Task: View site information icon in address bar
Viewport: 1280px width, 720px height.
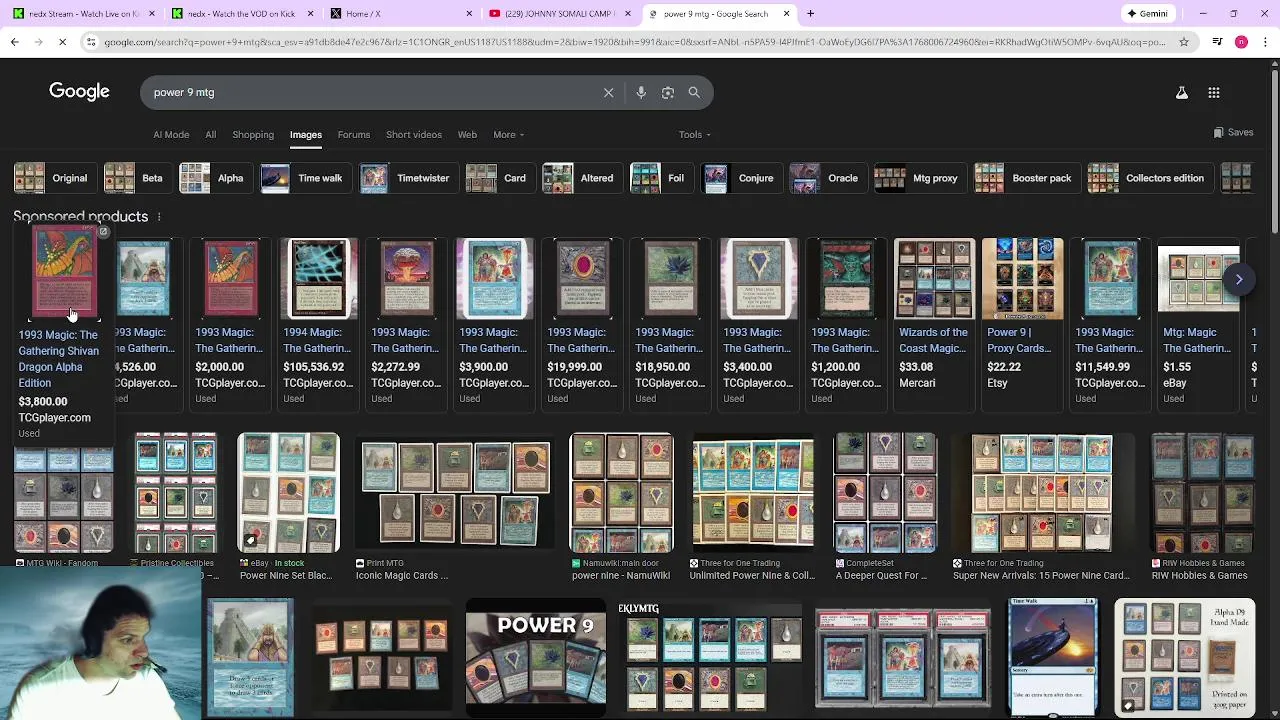Action: point(91,42)
